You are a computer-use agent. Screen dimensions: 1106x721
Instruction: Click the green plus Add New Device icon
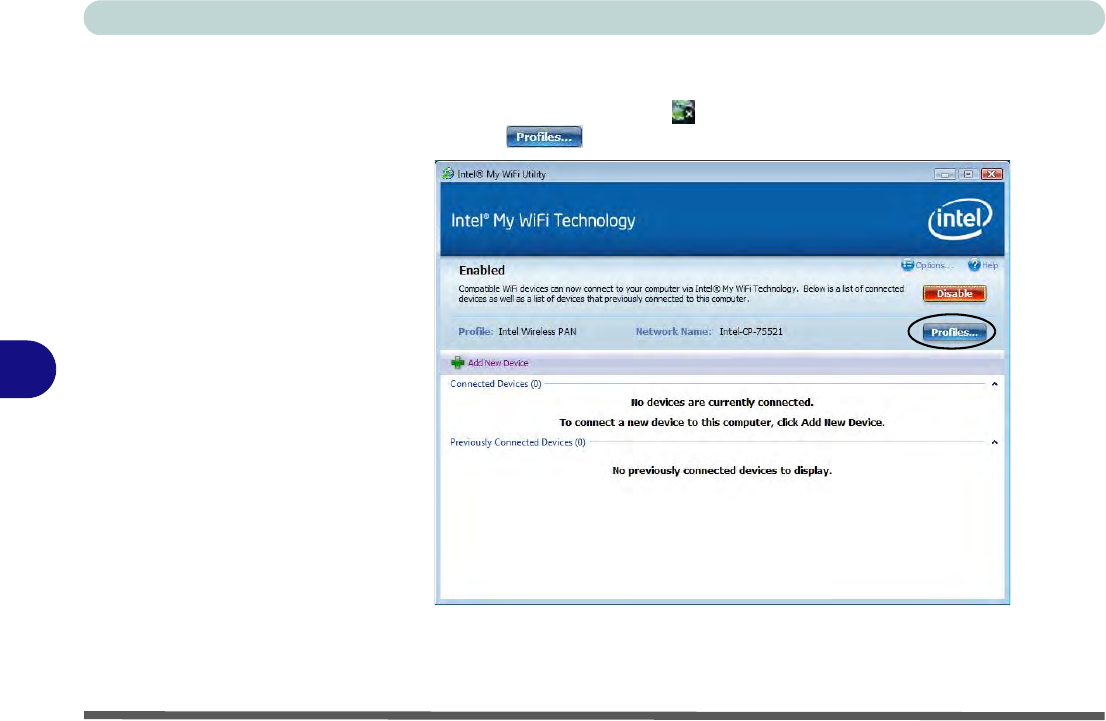point(458,363)
